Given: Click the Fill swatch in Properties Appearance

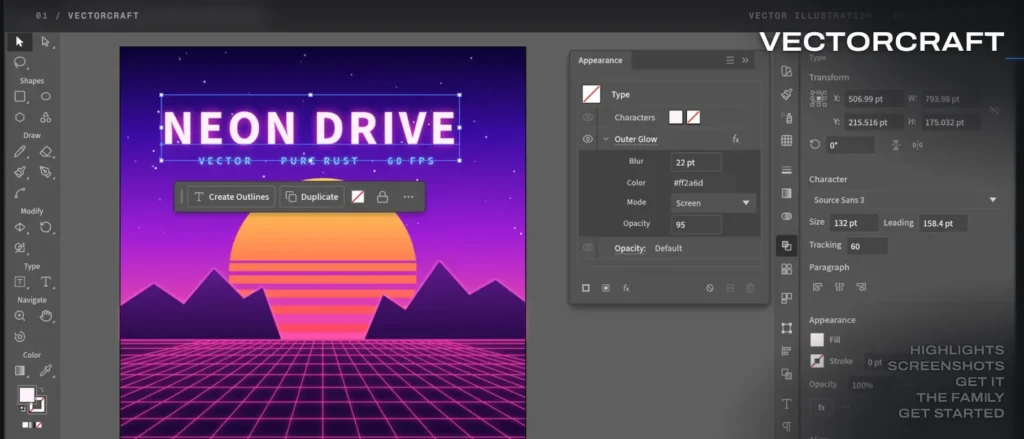Looking at the screenshot, I should click(817, 340).
